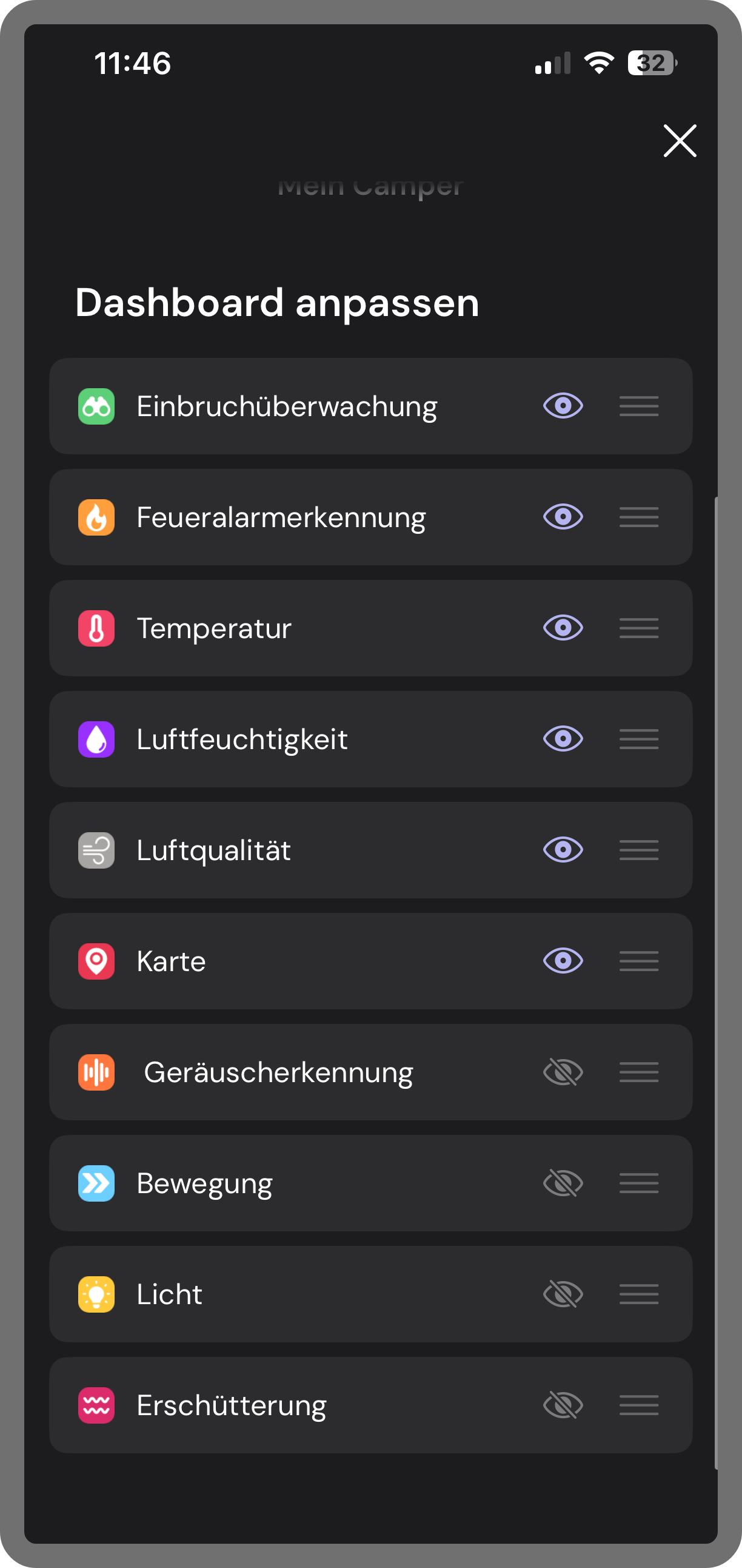Show the Licht widget on dashboard
Image resolution: width=742 pixels, height=1568 pixels.
[x=563, y=1294]
